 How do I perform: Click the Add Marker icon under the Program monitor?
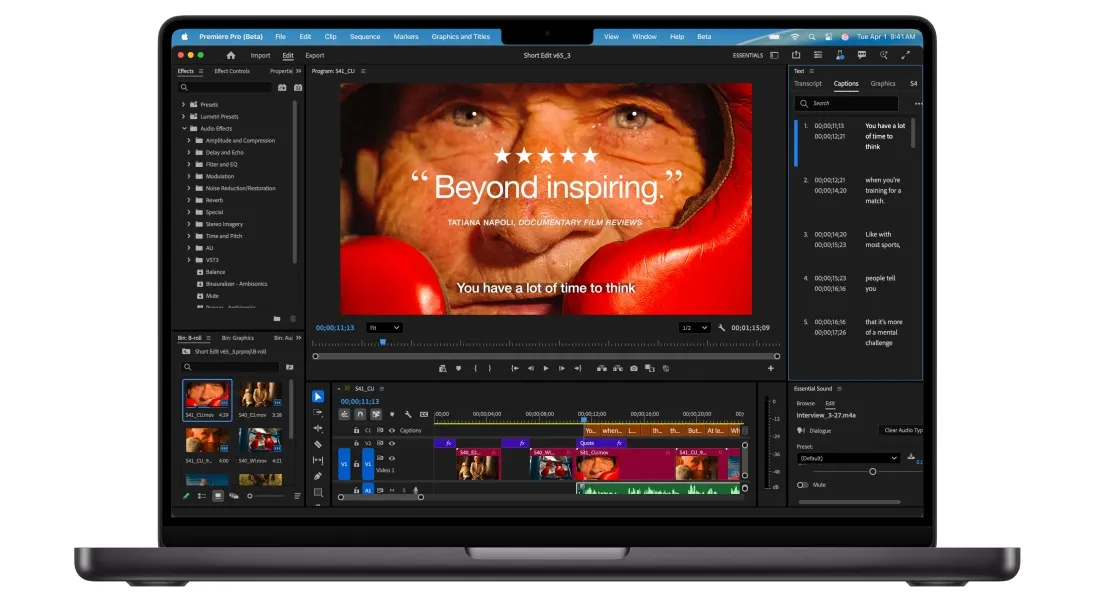point(458,368)
